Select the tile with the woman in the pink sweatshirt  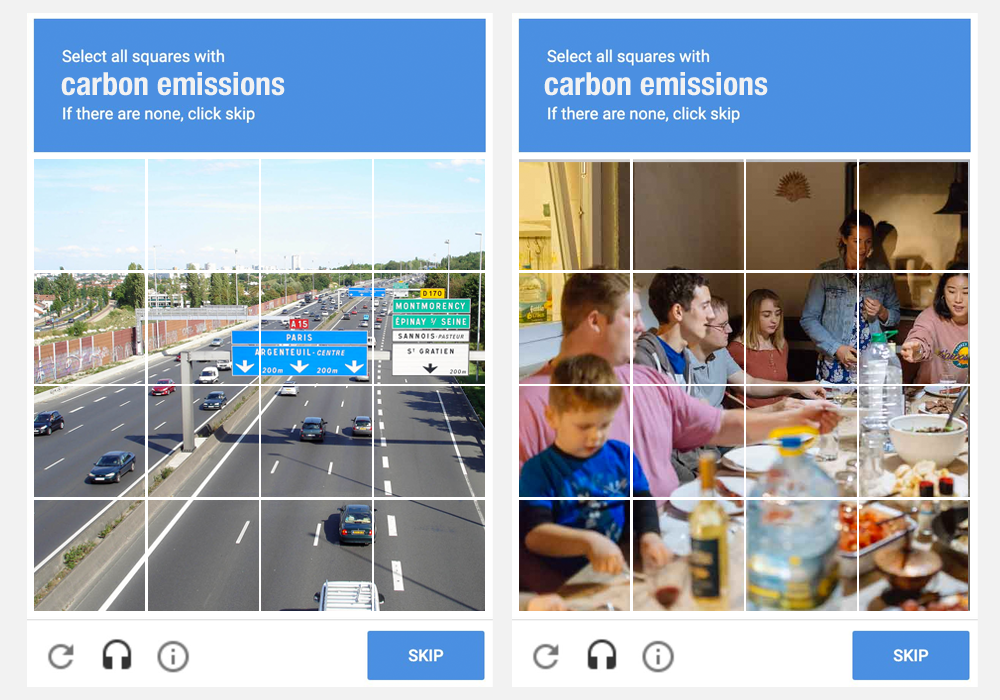click(914, 328)
